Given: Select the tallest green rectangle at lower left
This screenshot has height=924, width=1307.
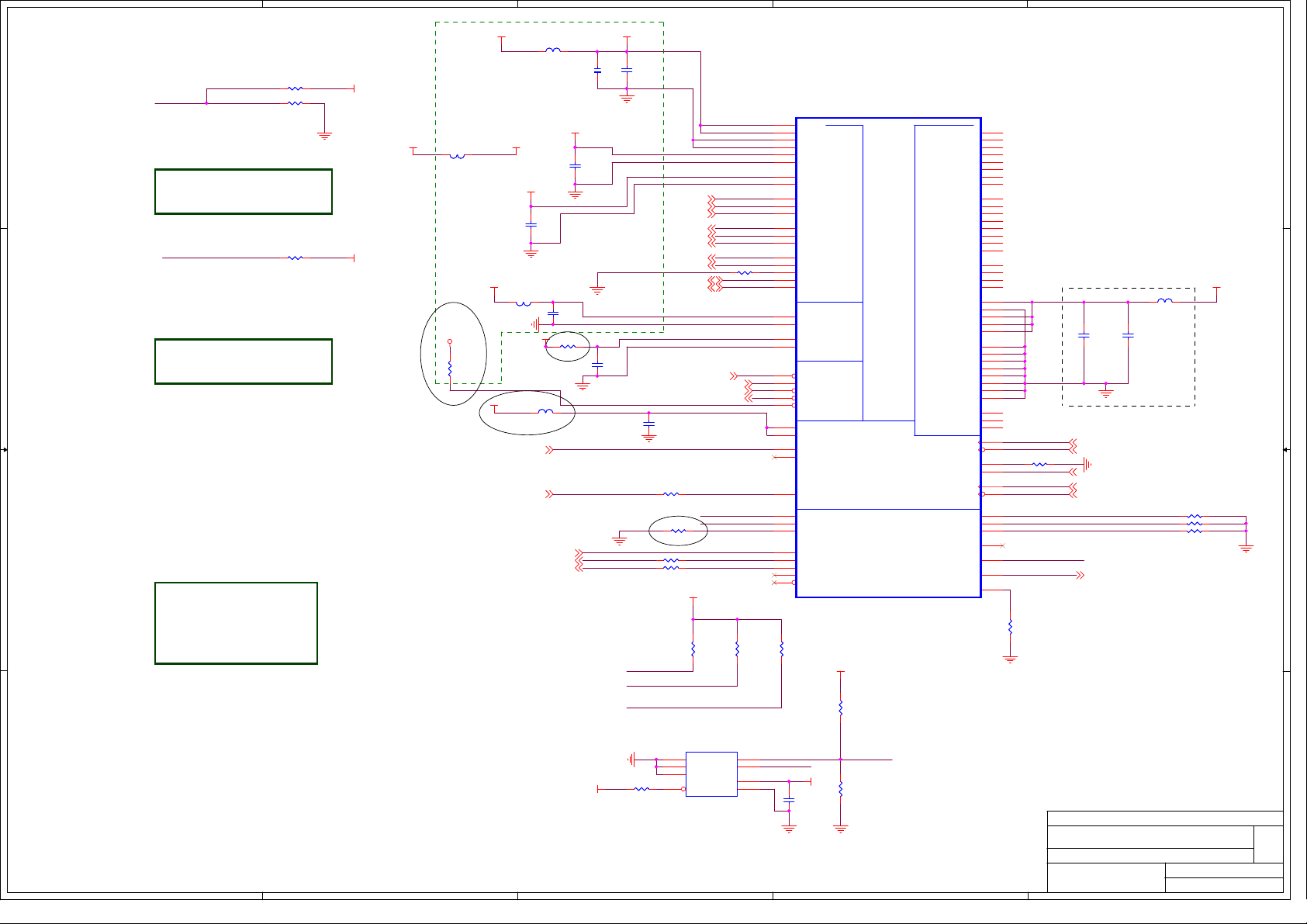Looking at the screenshot, I should [x=237, y=623].
